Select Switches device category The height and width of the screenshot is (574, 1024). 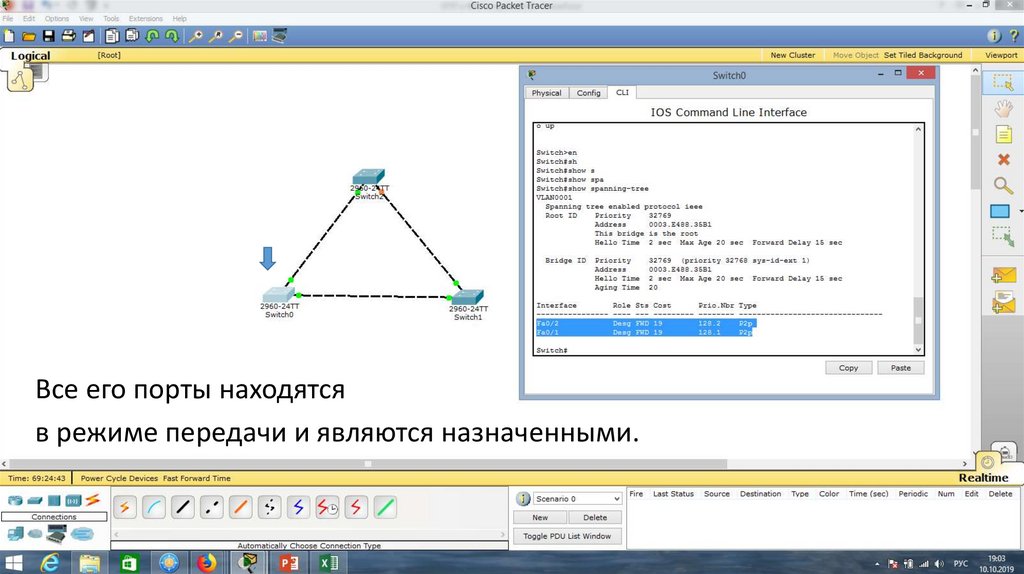[35, 501]
